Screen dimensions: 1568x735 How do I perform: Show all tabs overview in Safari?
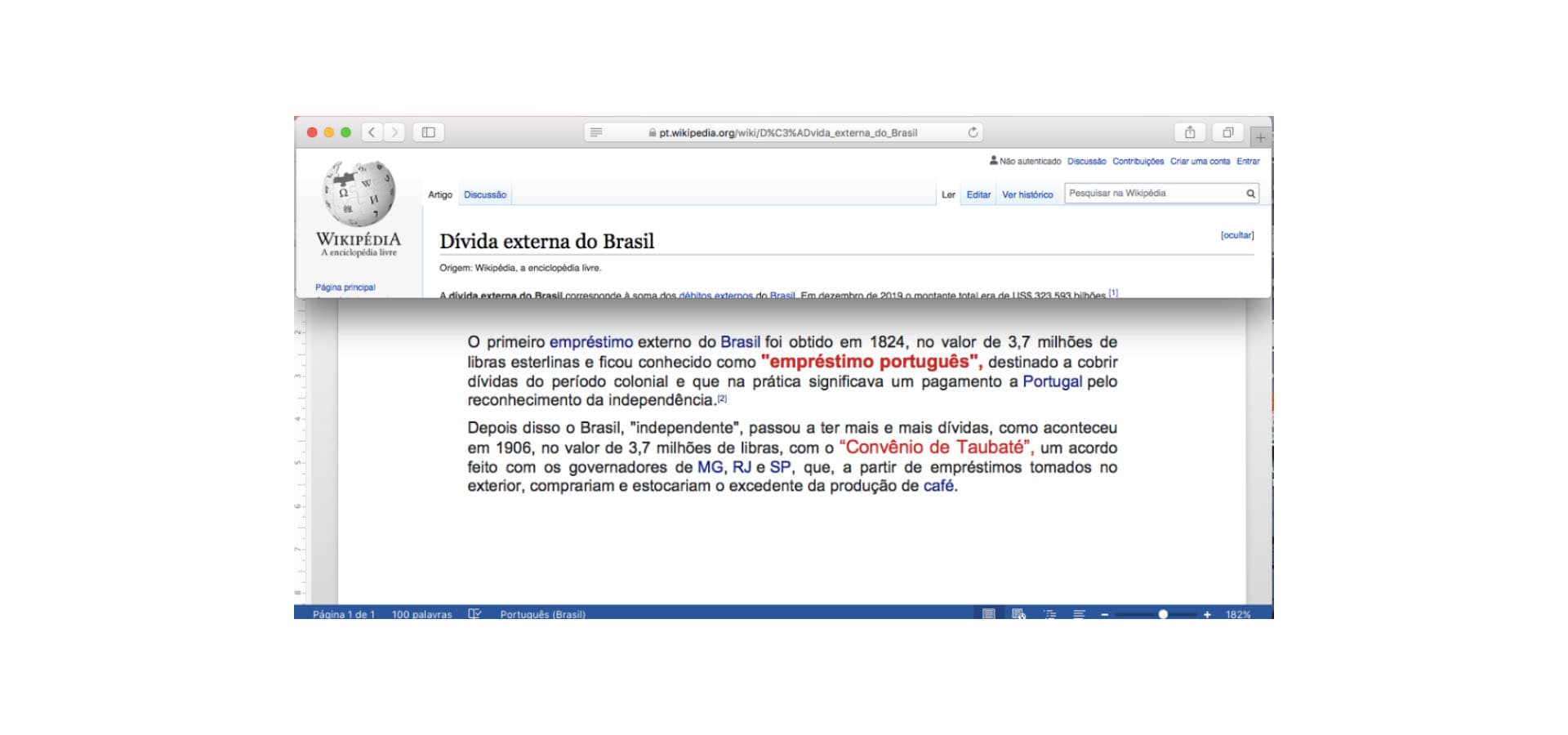[x=1227, y=132]
